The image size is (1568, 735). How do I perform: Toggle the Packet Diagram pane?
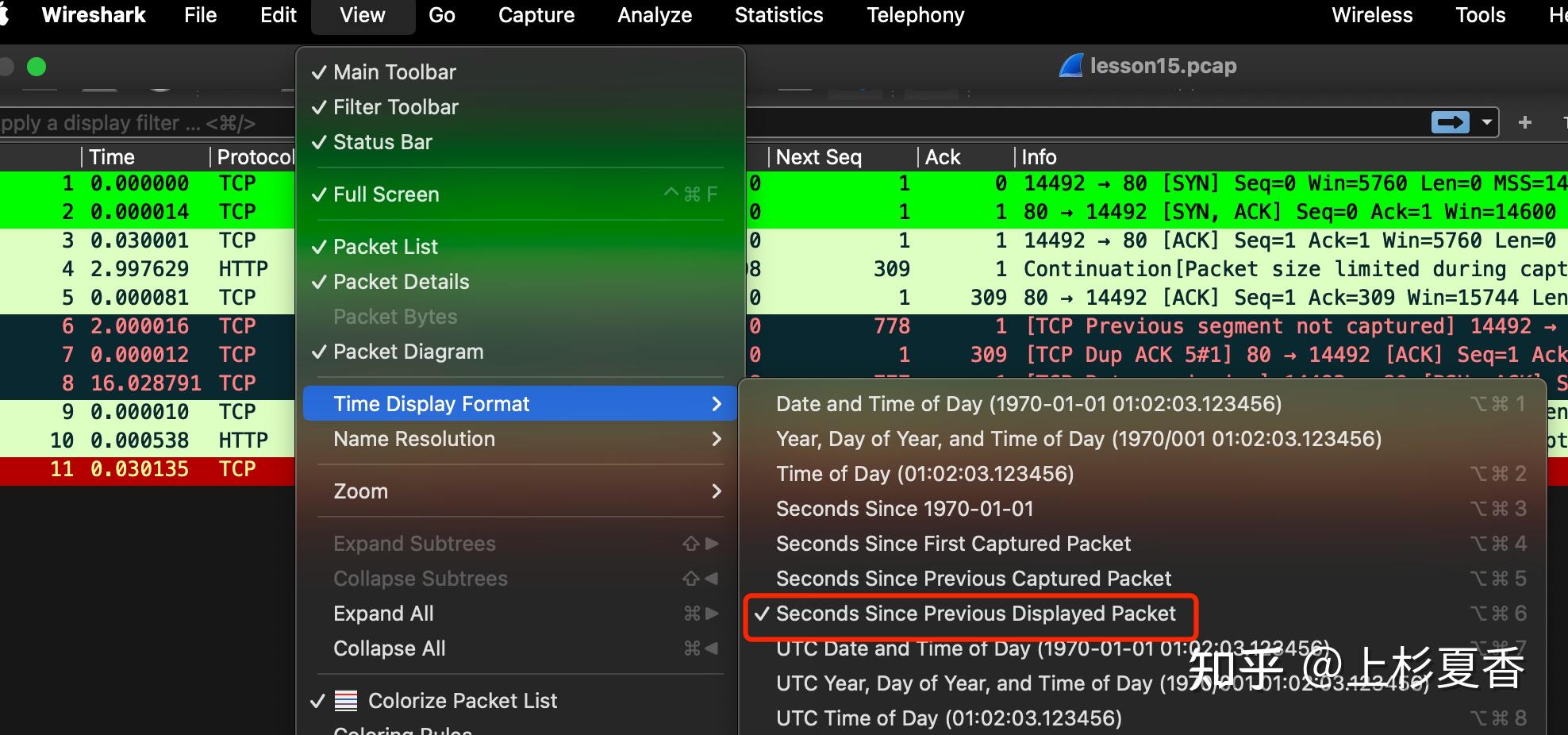[409, 352]
